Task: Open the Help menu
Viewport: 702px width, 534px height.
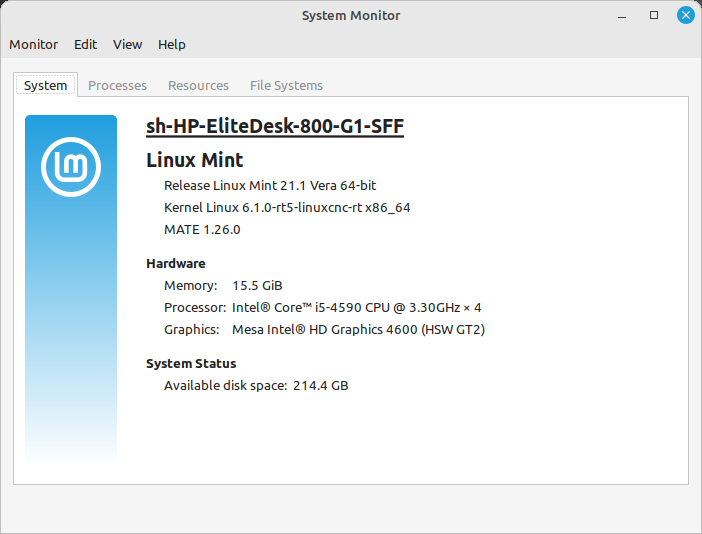Action: 171,44
